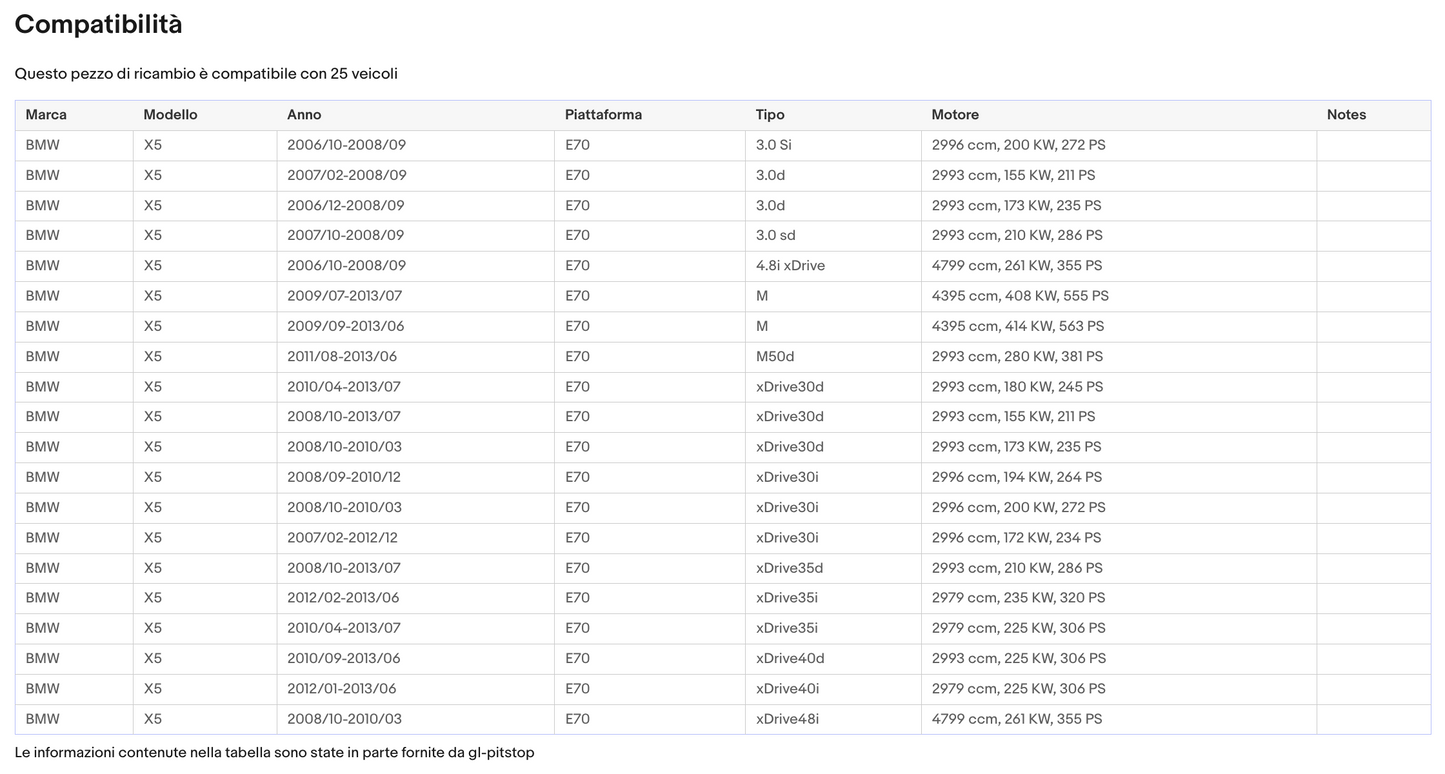1445x774 pixels.
Task: Click the '3.0 Si' type cell
Action: tap(773, 145)
